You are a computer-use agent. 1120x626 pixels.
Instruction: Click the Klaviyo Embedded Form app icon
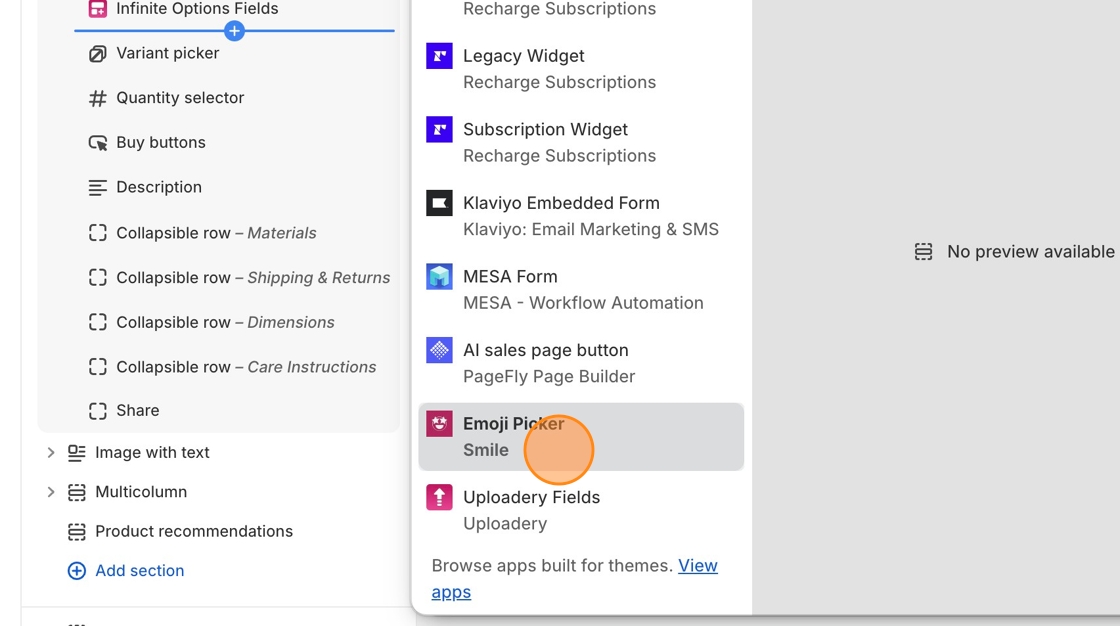click(x=439, y=203)
